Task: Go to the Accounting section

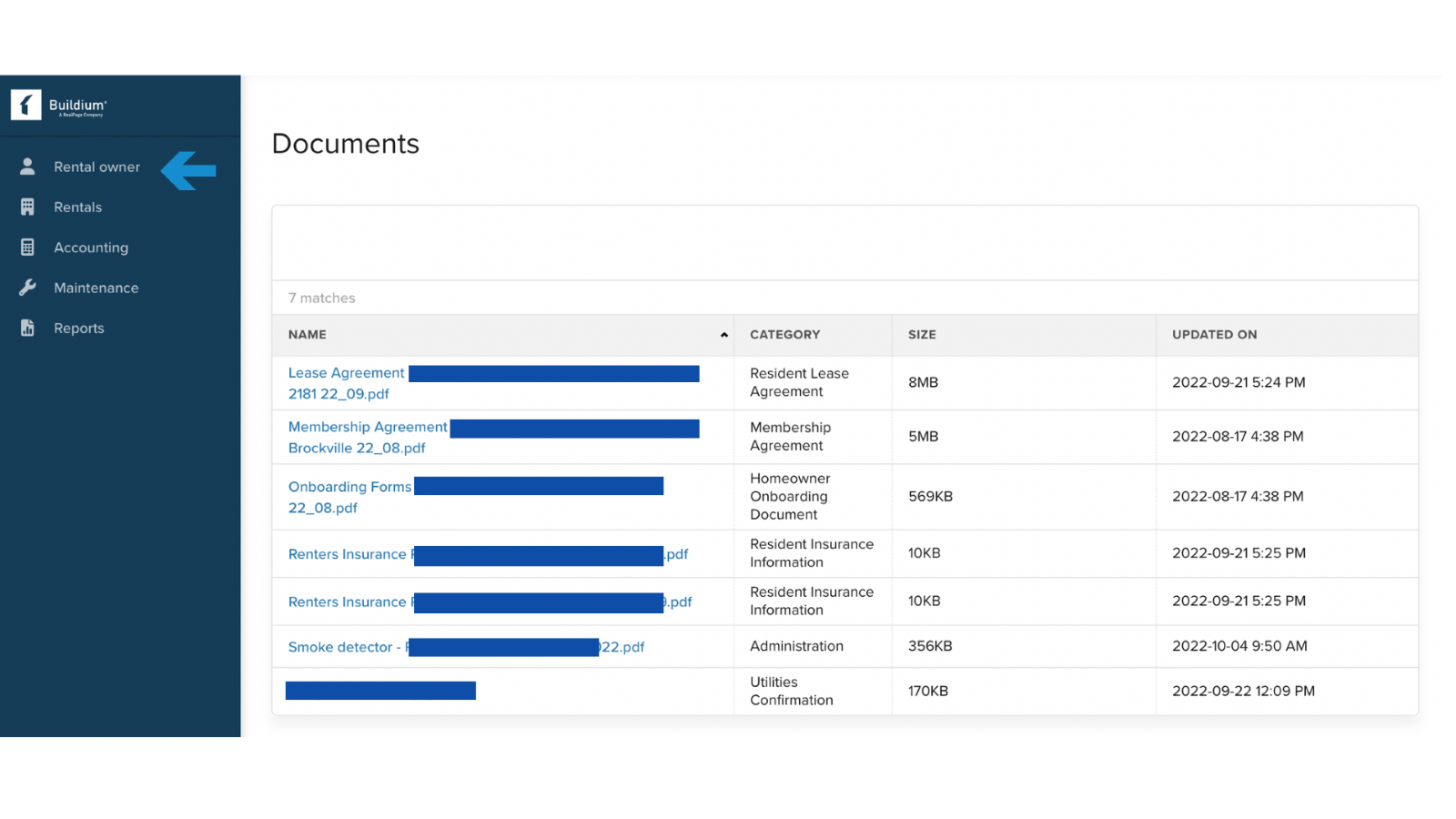Action: (91, 248)
